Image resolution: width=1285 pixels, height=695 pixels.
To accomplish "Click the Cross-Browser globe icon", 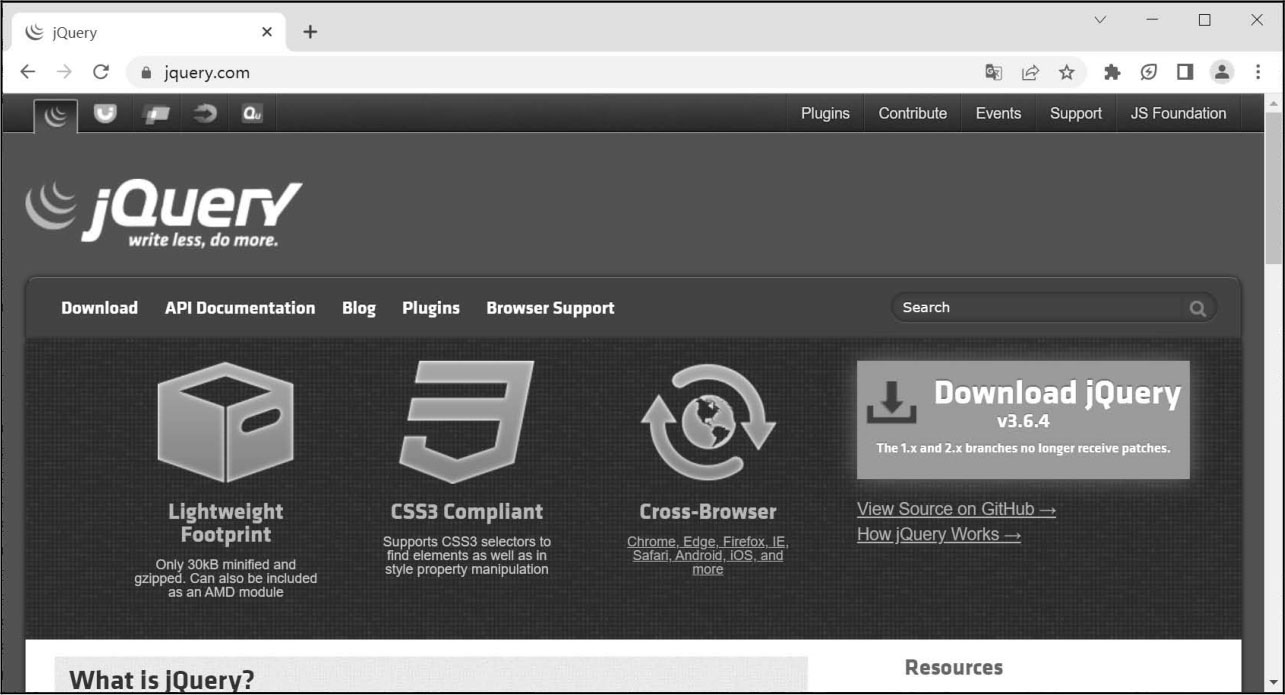I will (708, 422).
